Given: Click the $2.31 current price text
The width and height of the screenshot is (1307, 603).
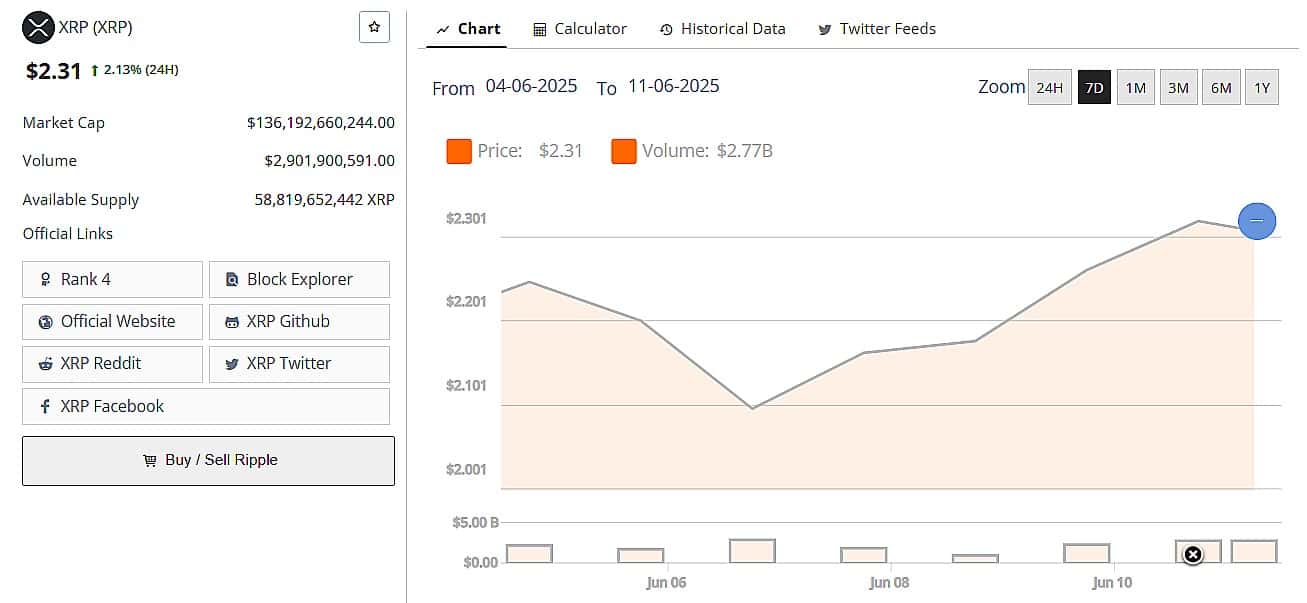Looking at the screenshot, I should click(53, 71).
